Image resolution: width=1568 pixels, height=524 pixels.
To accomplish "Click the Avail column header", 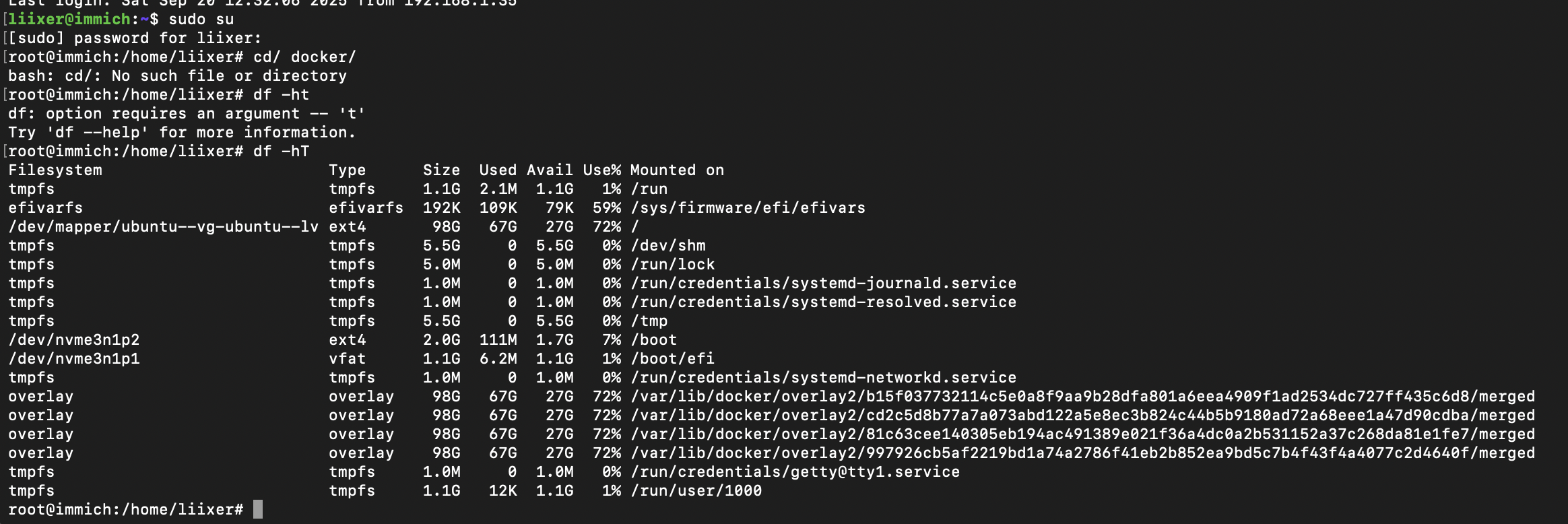I will click(x=550, y=170).
